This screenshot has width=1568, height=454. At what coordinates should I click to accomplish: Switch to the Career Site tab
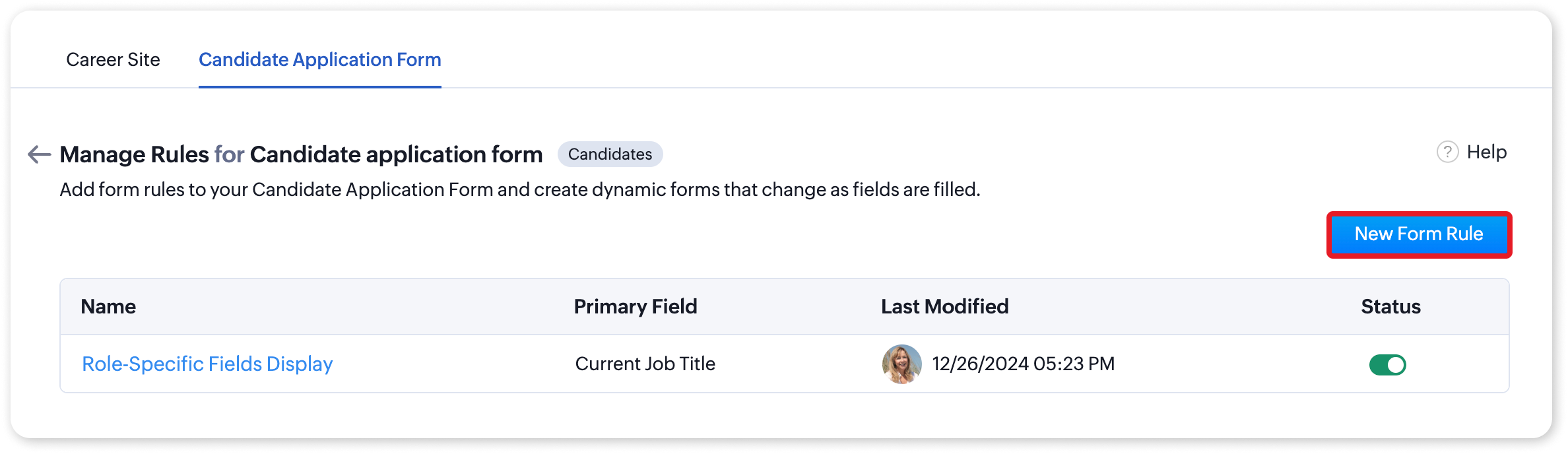coord(113,59)
